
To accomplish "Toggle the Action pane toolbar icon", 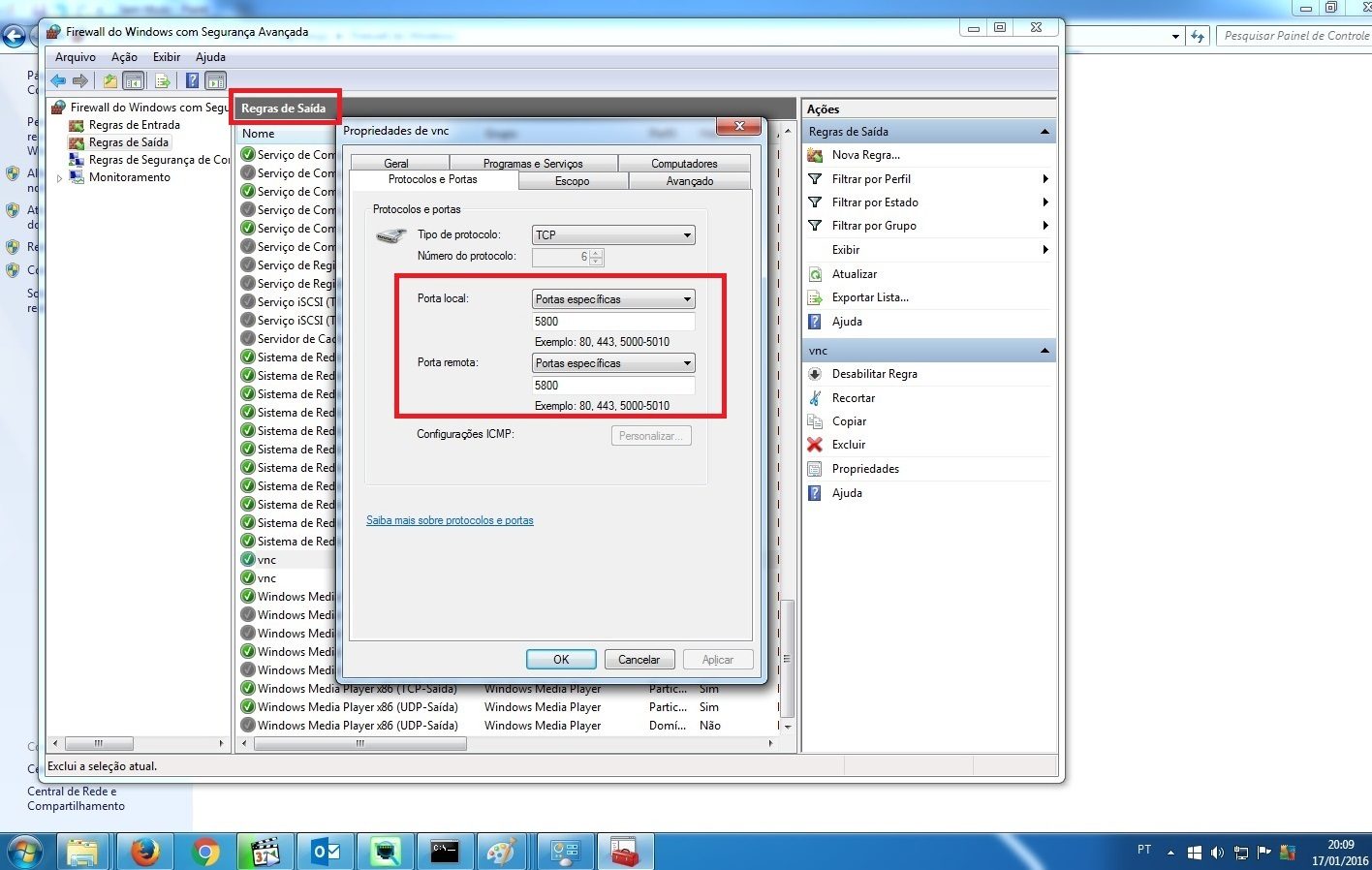I will coord(215,81).
